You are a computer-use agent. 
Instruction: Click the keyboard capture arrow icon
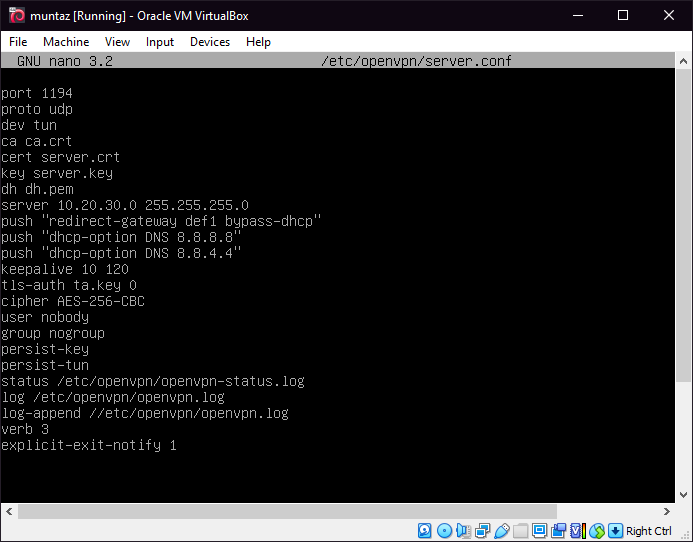(x=615, y=531)
